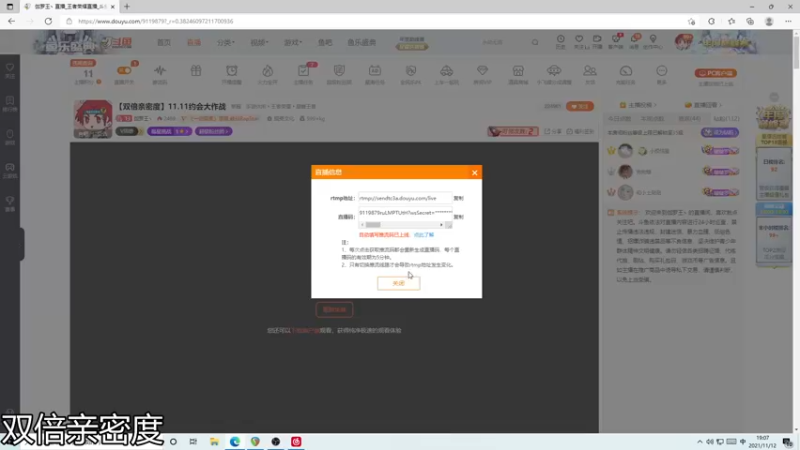The height and width of the screenshot is (450, 800).
Task: Open the streamer tasks checklist icon
Action: [303, 71]
